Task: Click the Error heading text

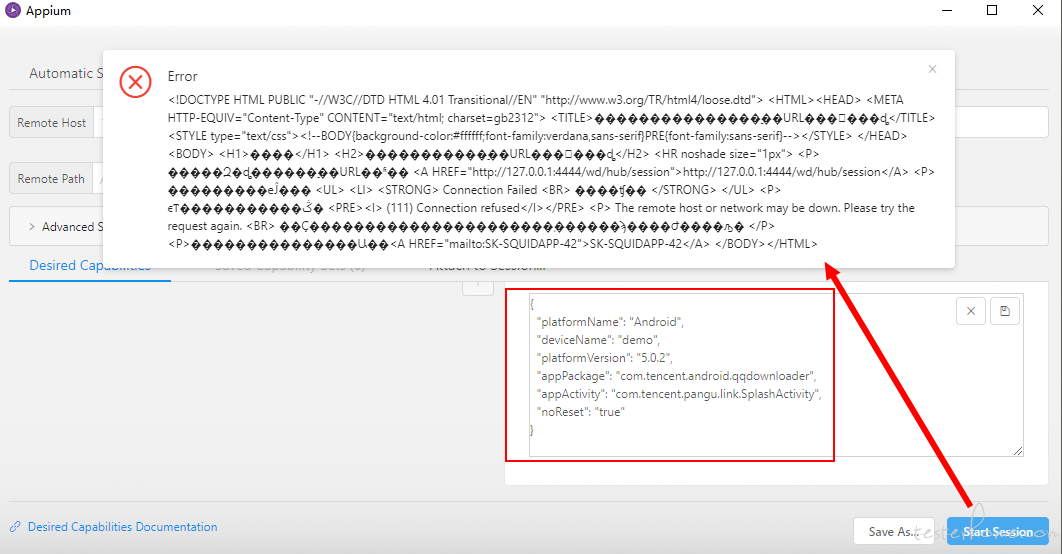Action: (x=183, y=77)
